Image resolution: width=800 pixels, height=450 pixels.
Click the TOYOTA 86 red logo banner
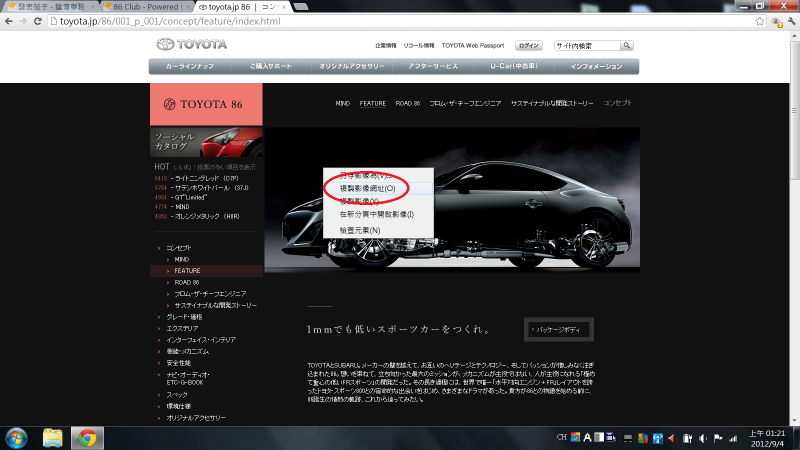click(206, 104)
